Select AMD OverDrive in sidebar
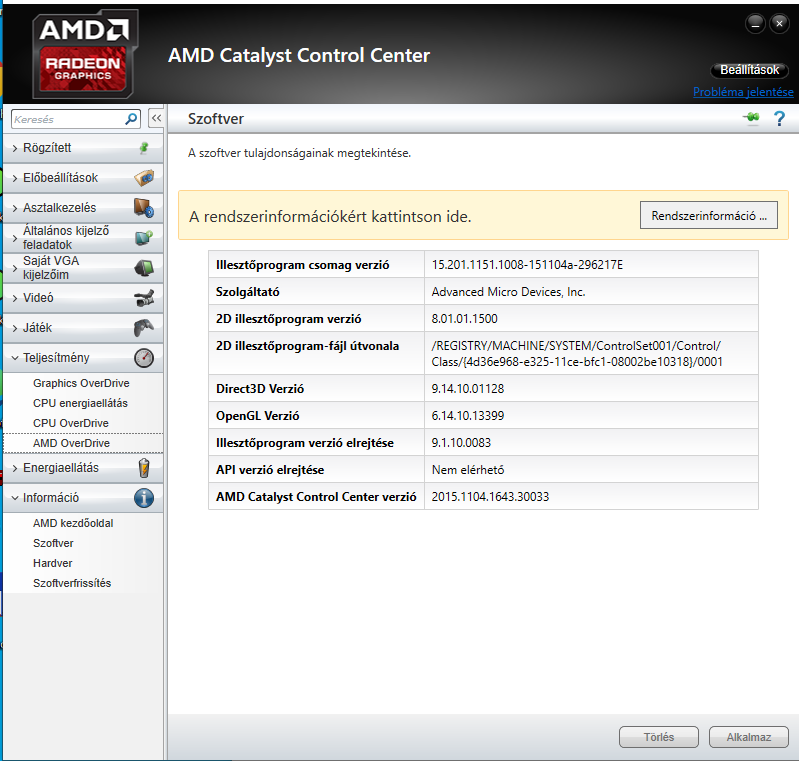799x761 pixels. [71, 443]
